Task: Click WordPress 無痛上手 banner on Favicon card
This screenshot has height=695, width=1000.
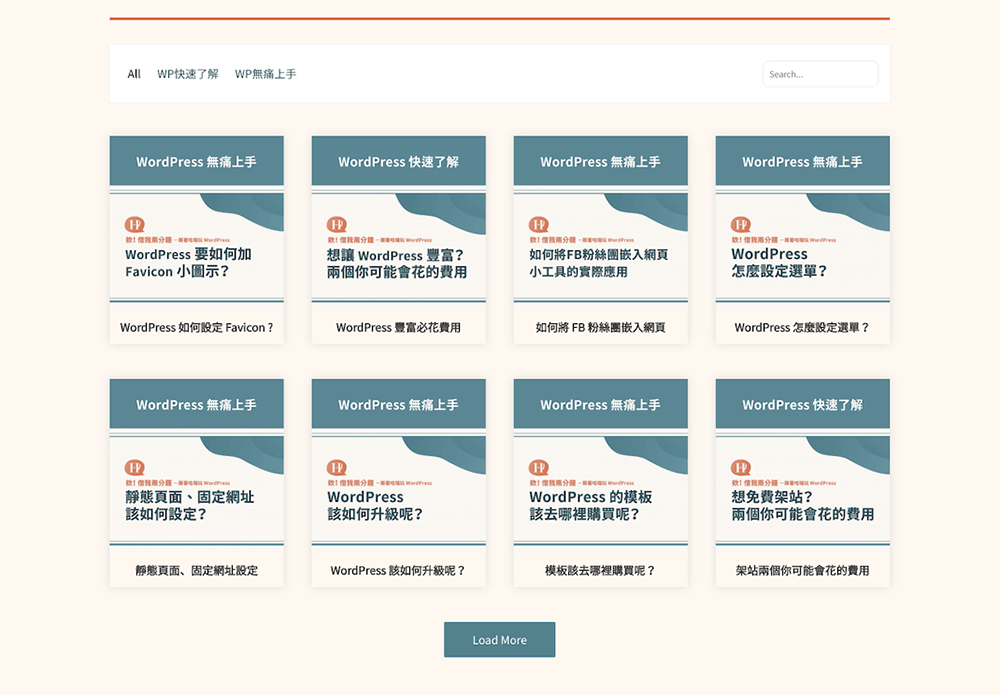Action: pos(196,161)
